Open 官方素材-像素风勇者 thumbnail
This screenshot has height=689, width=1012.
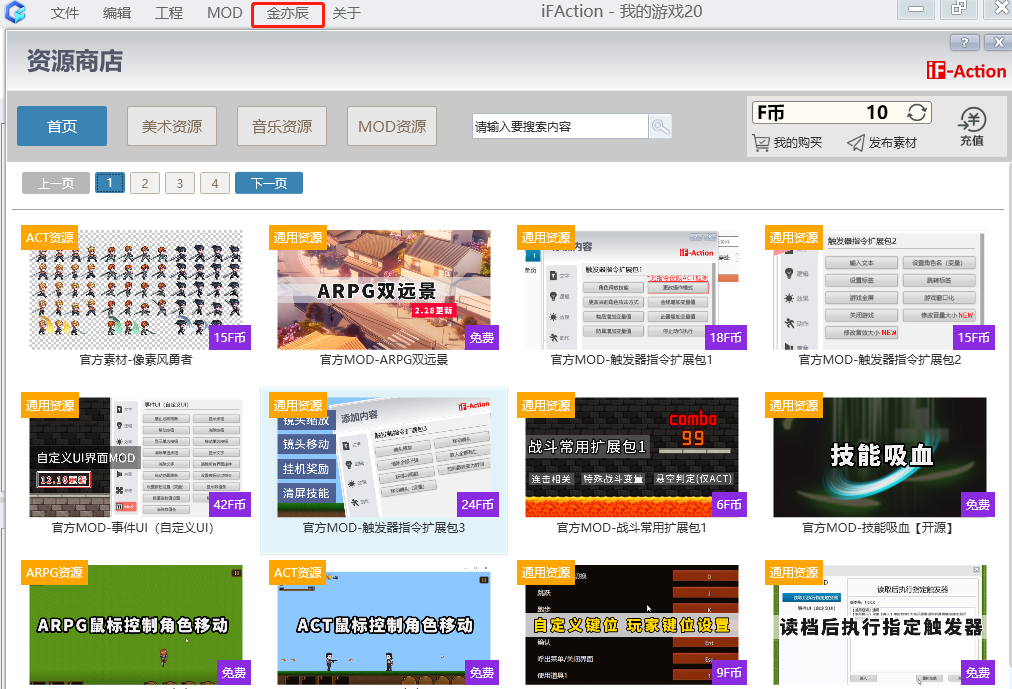point(136,290)
